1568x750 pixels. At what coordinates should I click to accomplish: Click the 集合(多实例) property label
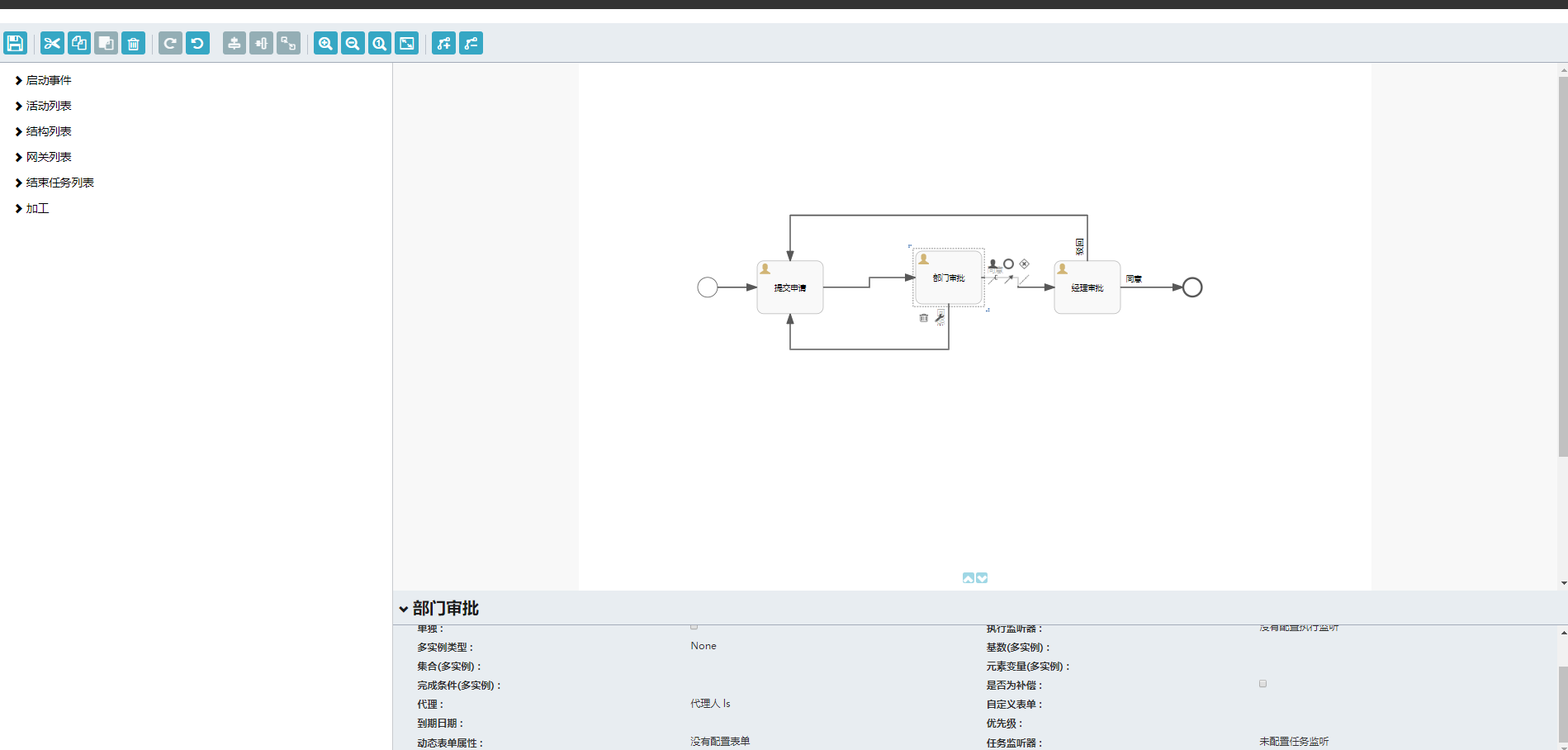449,667
